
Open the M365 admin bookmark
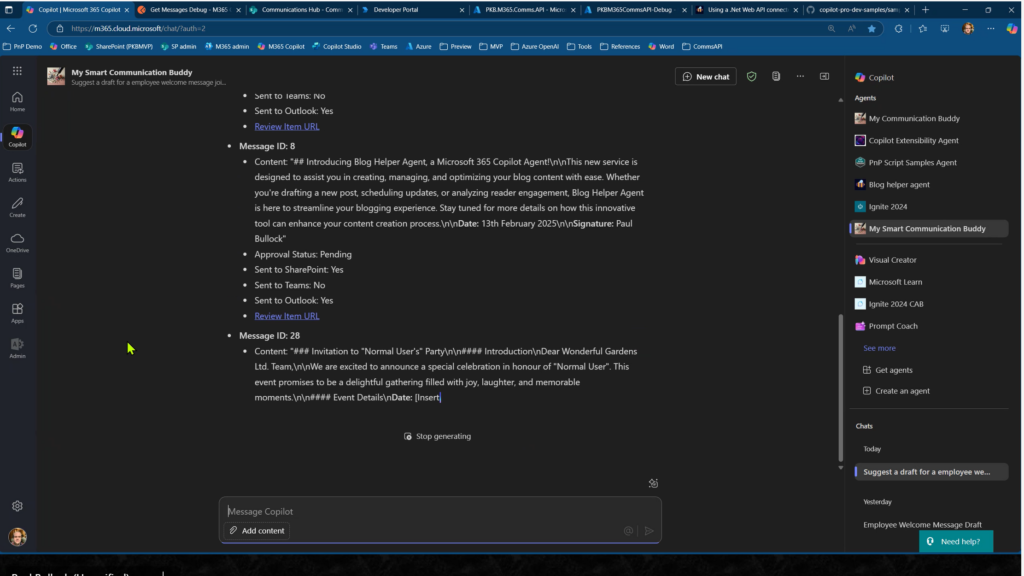(x=227, y=46)
